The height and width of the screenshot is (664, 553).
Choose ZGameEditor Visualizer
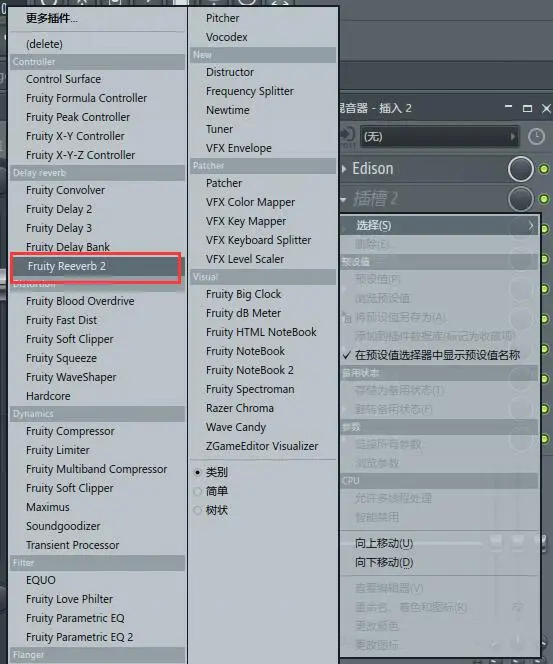(263, 446)
